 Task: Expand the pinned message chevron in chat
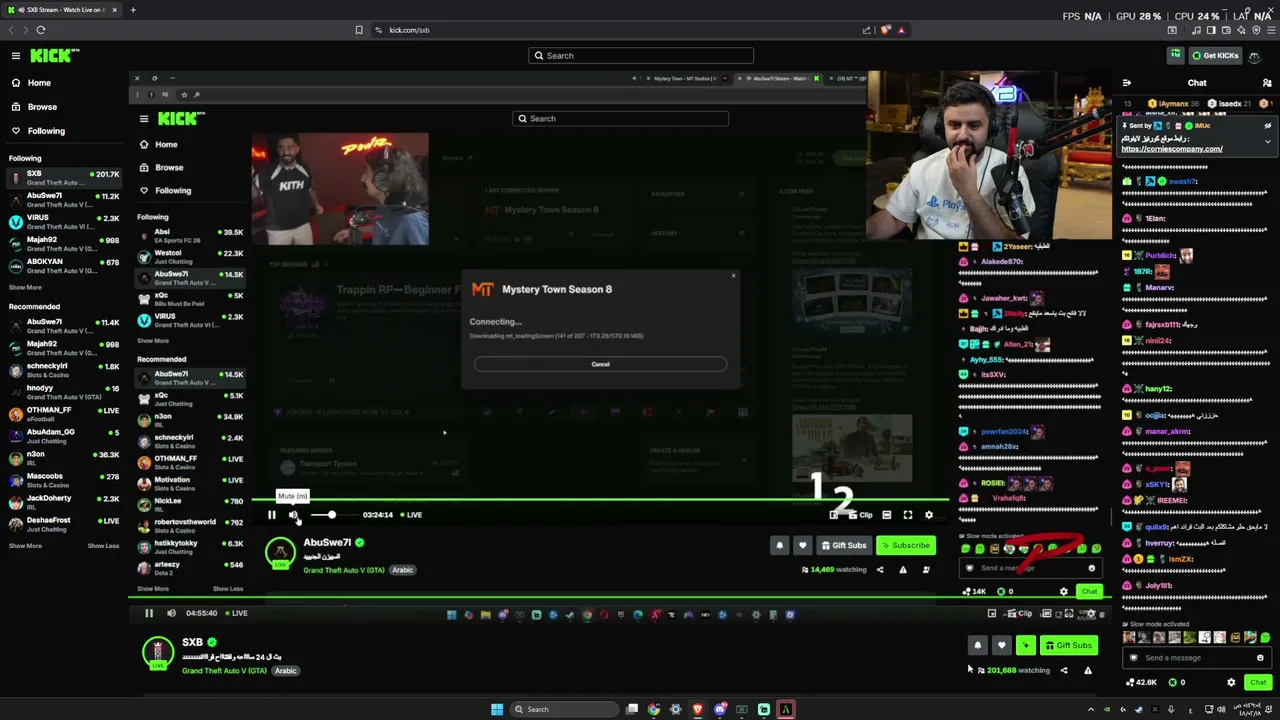click(1267, 141)
